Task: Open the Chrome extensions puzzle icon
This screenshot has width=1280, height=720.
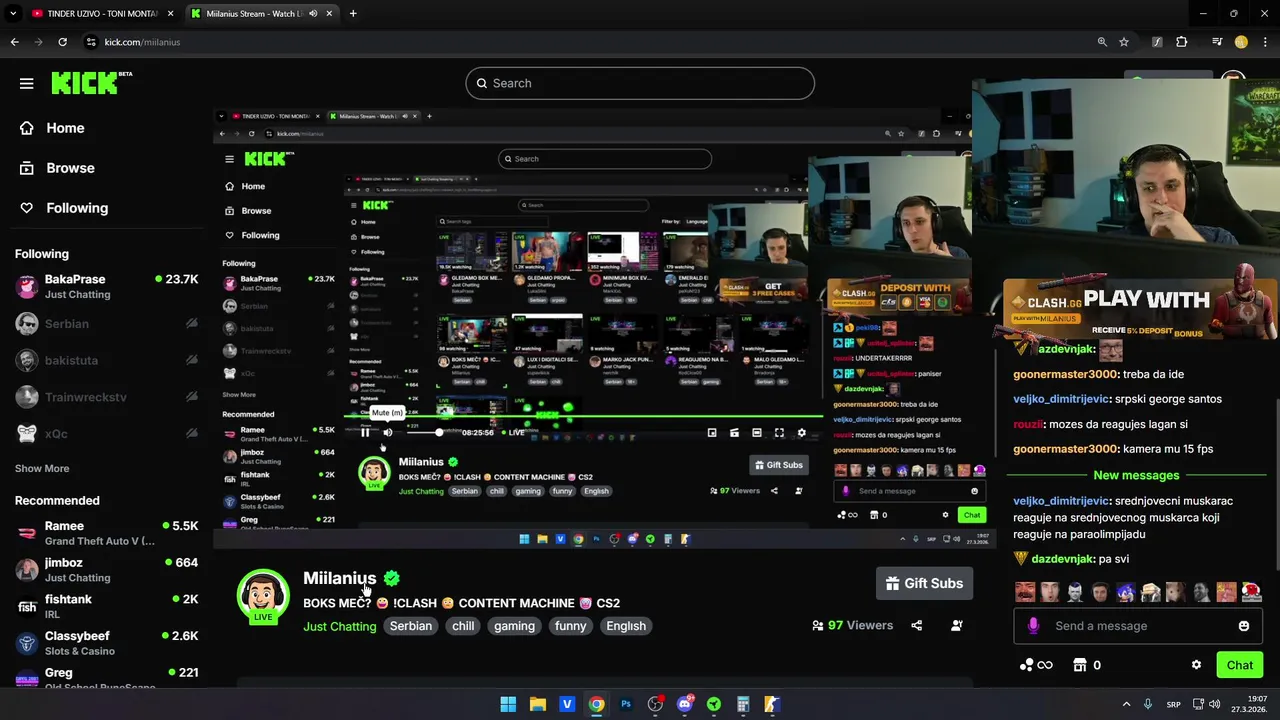Action: [1182, 42]
